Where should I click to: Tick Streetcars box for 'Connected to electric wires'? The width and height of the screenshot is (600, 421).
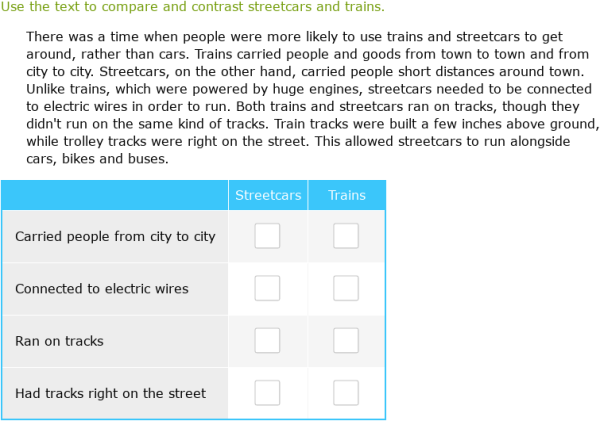tap(267, 288)
